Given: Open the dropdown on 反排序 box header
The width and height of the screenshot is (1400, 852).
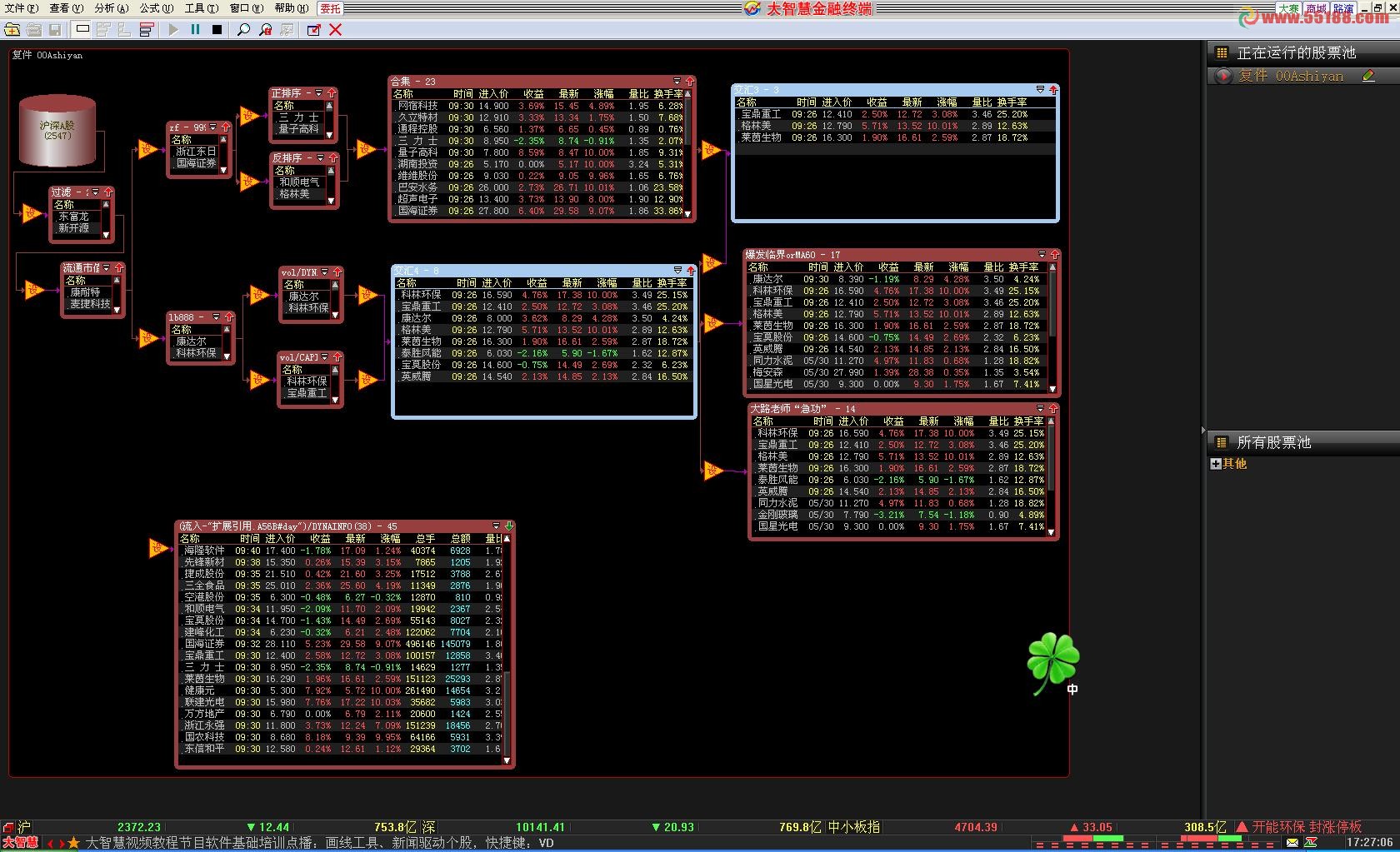Looking at the screenshot, I should click(x=319, y=158).
